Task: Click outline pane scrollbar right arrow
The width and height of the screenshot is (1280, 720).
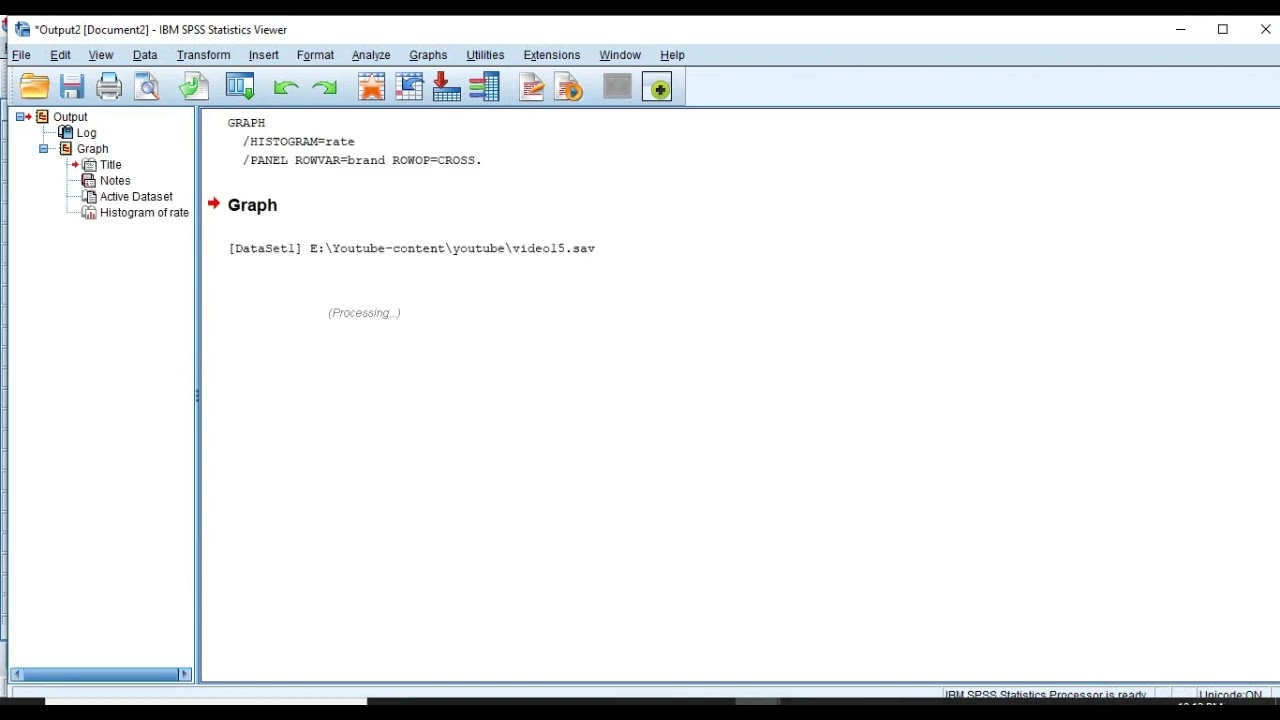Action: (185, 675)
